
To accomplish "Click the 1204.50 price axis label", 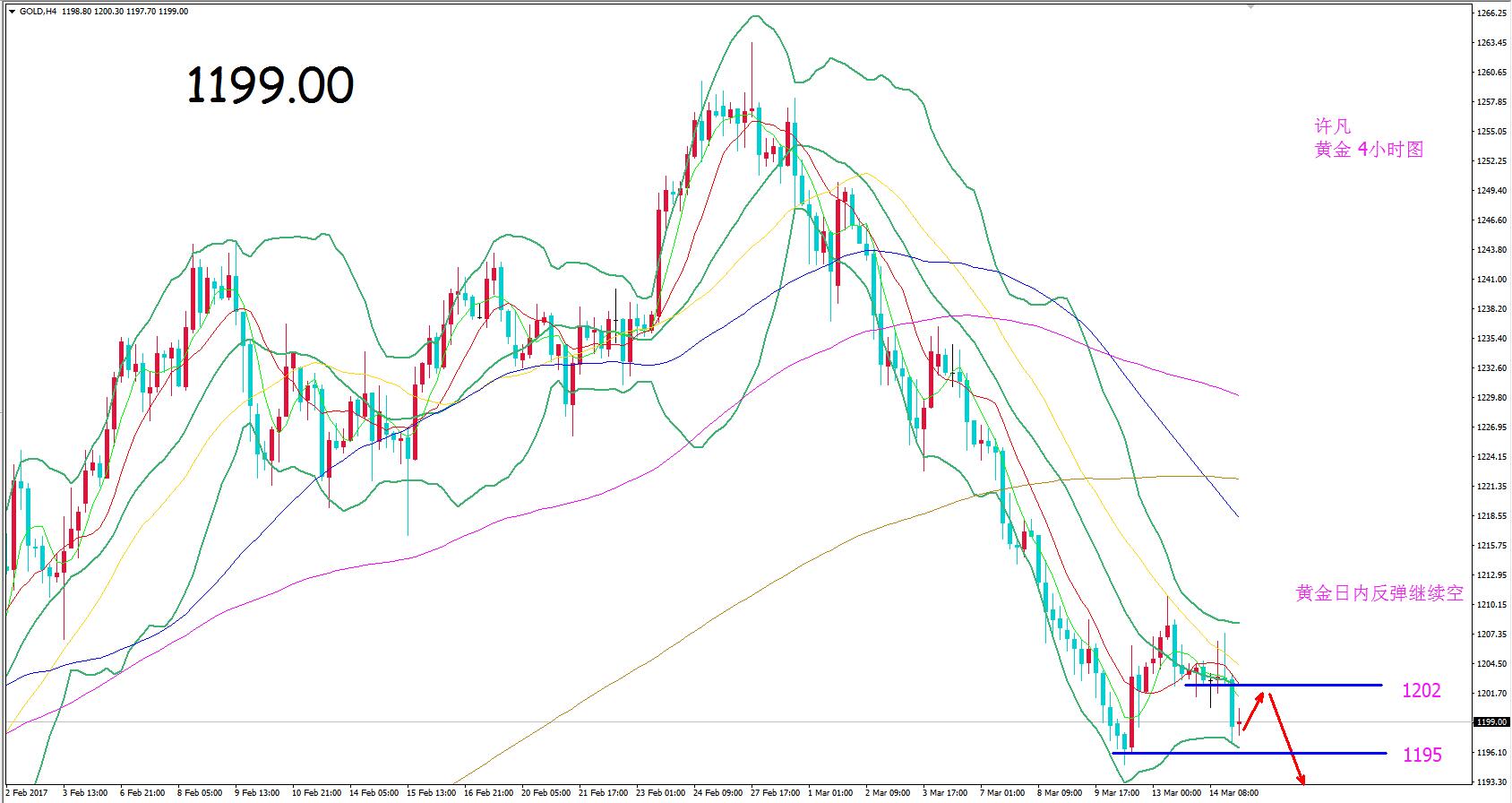I will click(x=1492, y=664).
